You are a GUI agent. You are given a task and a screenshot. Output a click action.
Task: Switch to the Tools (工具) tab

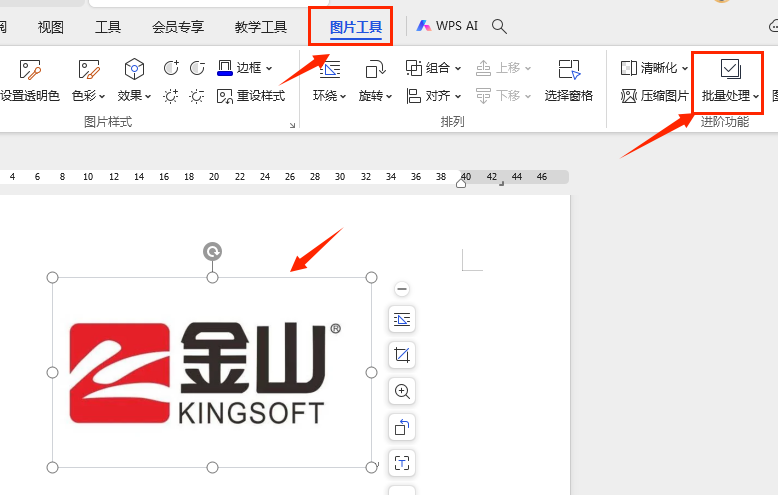pos(108,27)
